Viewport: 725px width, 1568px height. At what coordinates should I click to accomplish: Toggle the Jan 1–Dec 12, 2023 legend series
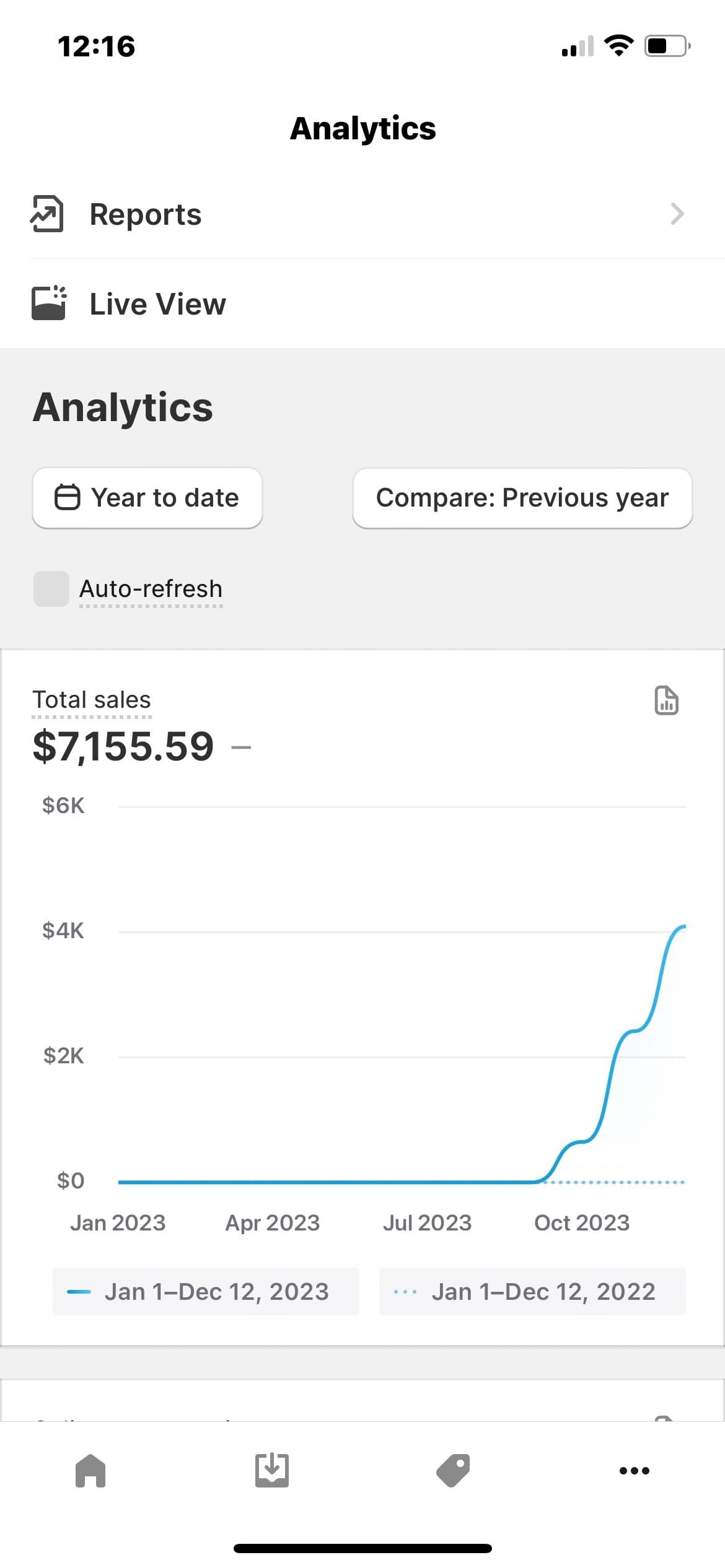pos(206,1291)
